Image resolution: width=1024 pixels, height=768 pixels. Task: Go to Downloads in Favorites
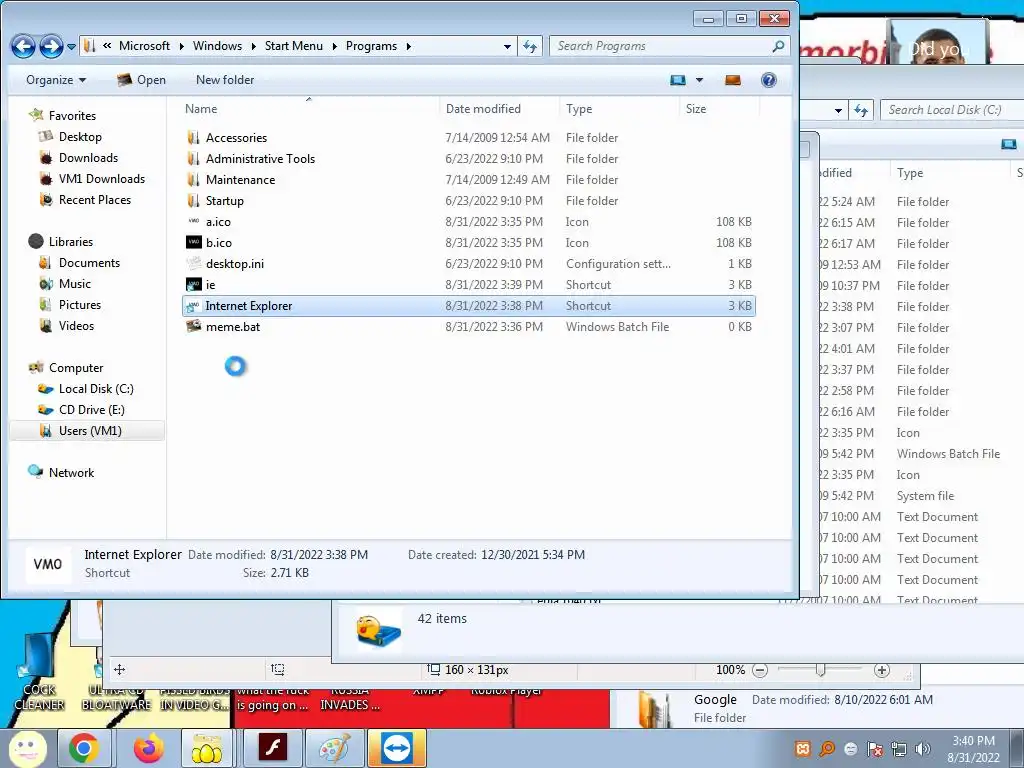coord(88,157)
